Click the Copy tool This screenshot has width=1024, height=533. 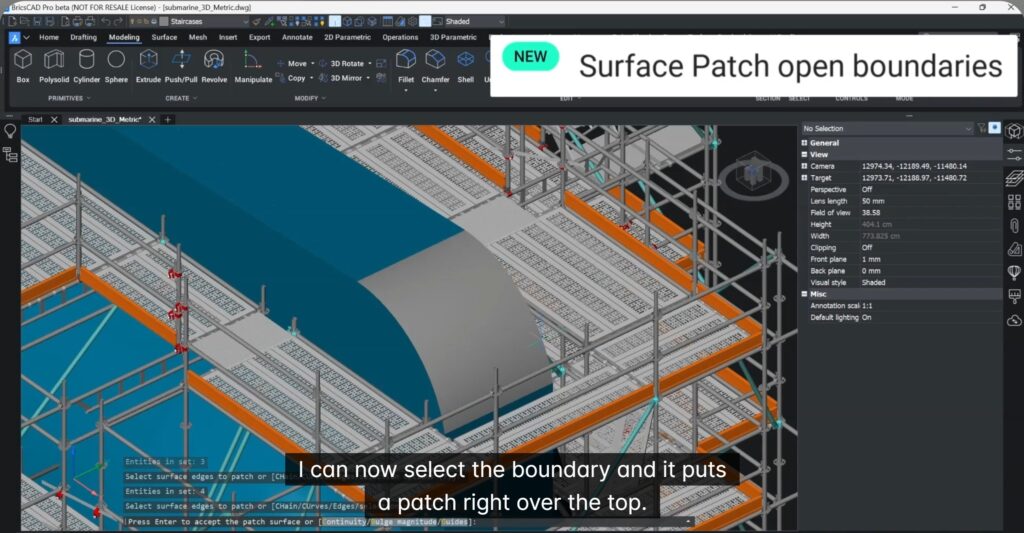point(291,78)
